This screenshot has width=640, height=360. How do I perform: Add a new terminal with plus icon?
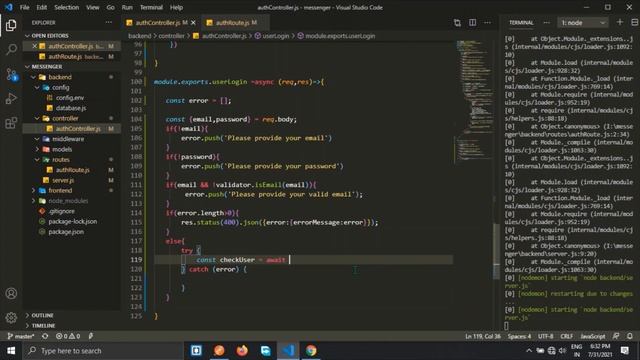coord(620,22)
